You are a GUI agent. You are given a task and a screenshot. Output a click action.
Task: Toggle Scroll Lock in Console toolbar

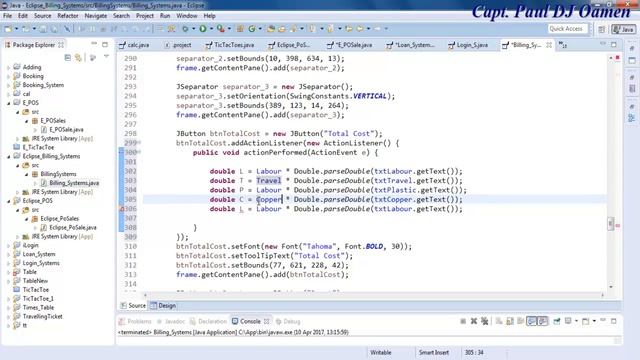pyautogui.click(x=510, y=321)
